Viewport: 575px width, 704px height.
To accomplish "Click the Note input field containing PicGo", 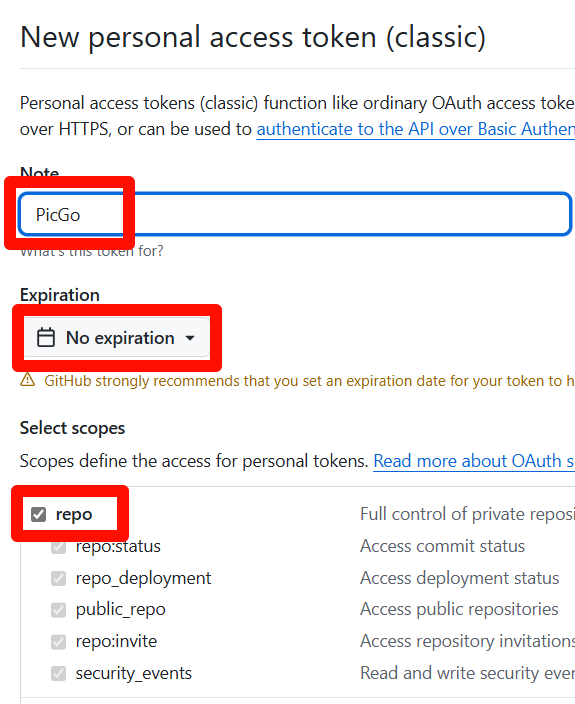I will click(295, 214).
